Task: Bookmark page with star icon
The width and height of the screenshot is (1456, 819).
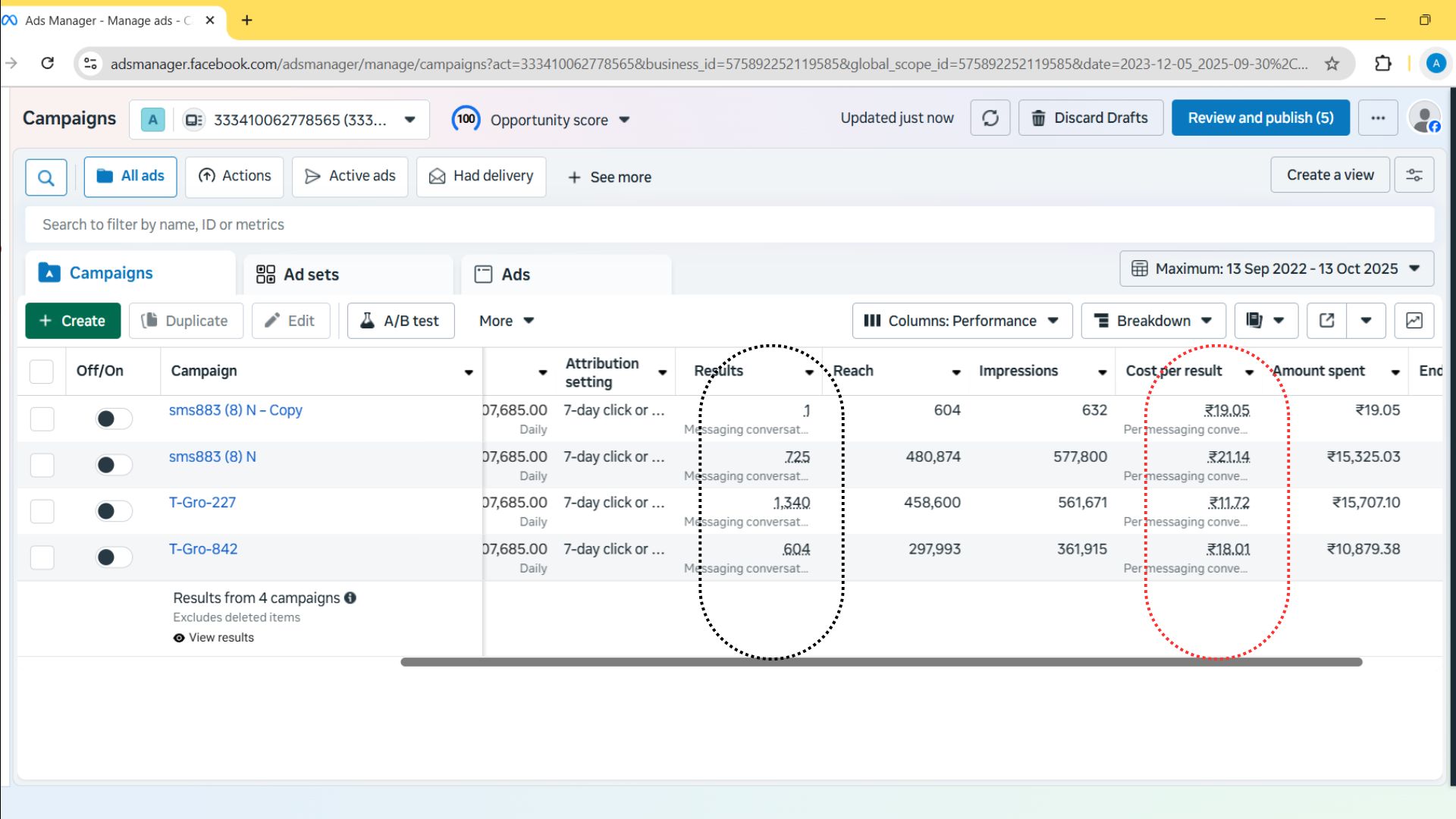Action: coord(1332,64)
